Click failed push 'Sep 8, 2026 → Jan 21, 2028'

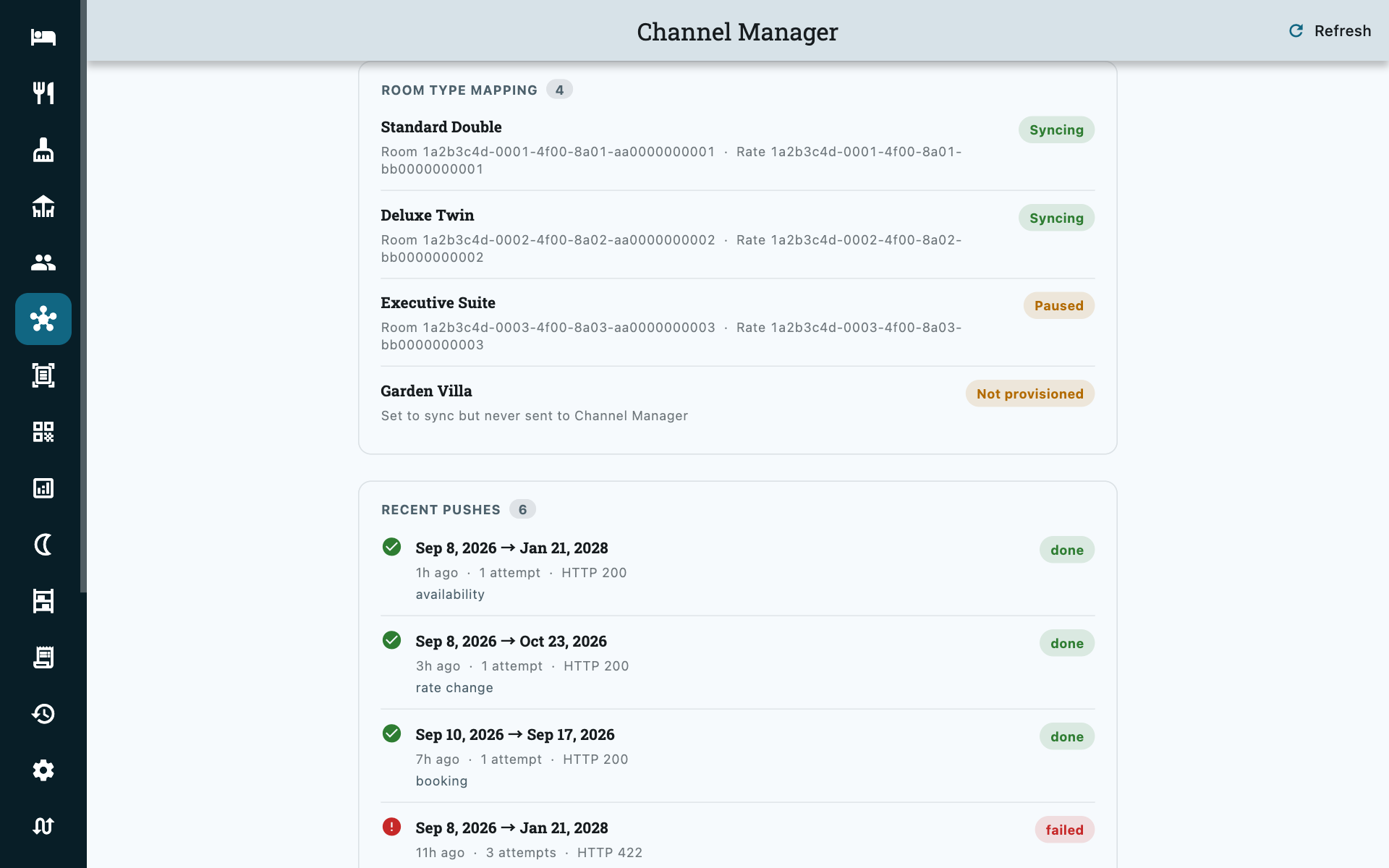(511, 828)
